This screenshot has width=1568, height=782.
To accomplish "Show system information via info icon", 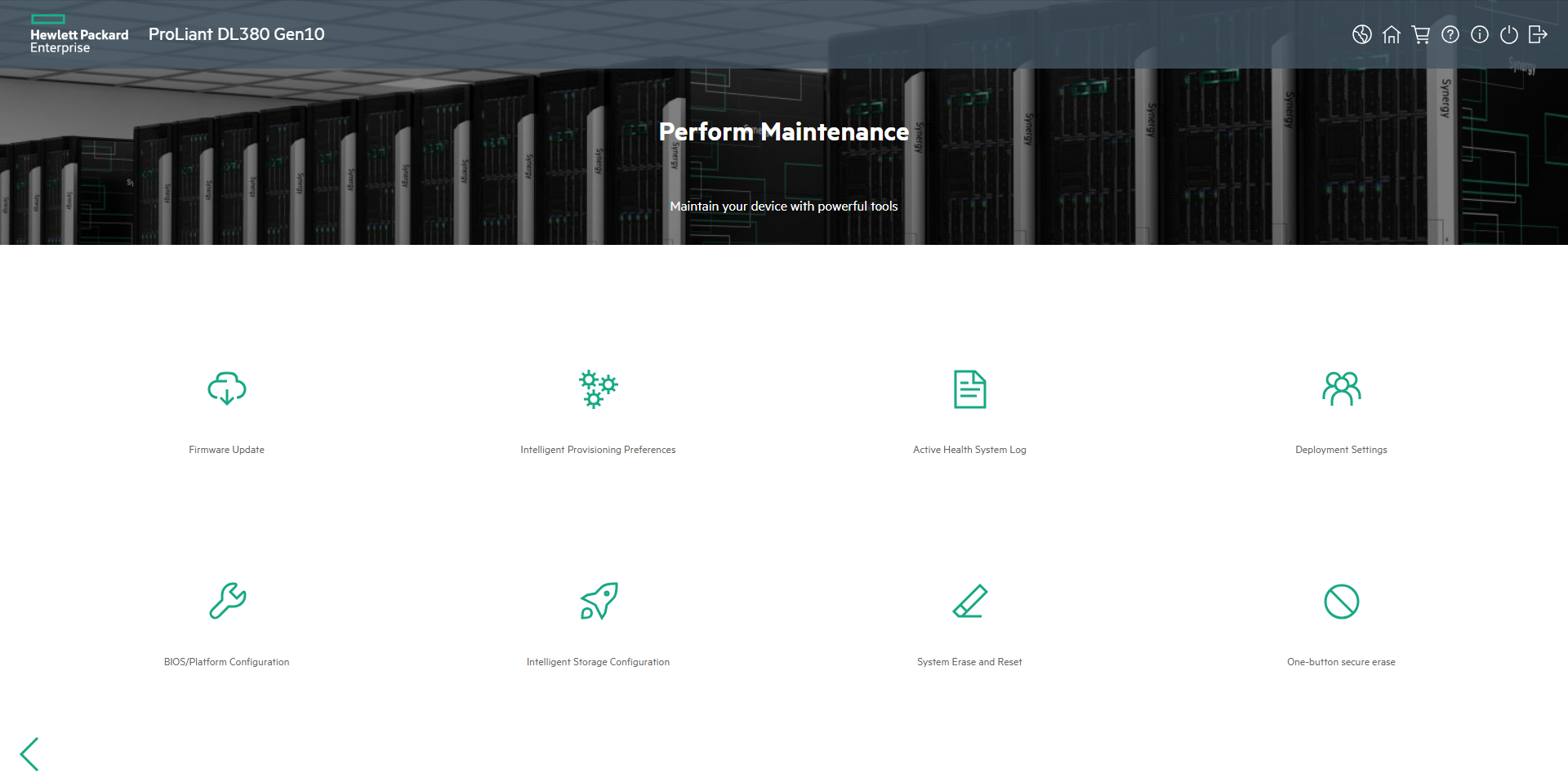I will click(x=1479, y=34).
